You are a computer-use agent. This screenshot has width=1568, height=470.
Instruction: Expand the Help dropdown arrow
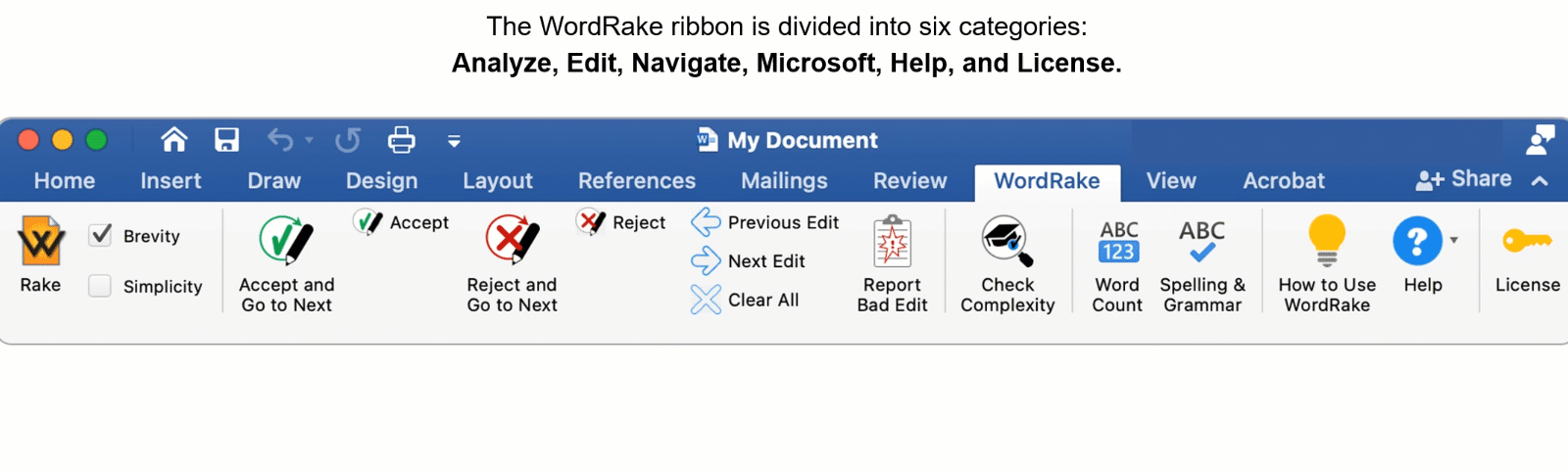coord(1454,240)
